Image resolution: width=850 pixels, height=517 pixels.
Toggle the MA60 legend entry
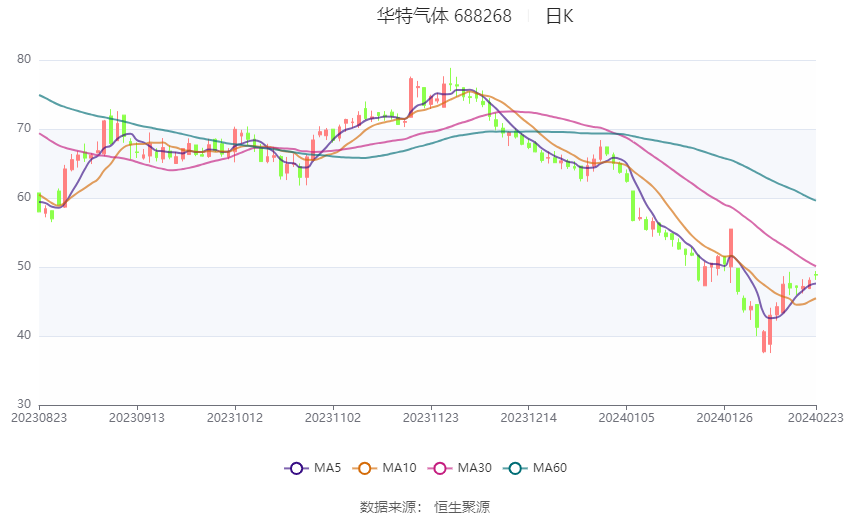point(535,468)
